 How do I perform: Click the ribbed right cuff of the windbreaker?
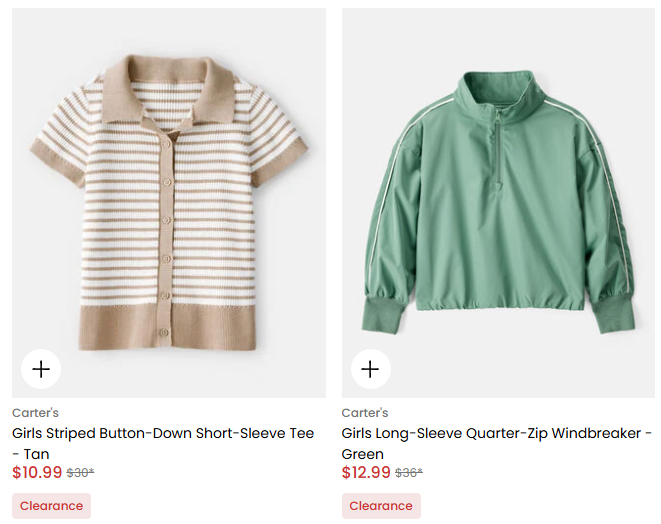pyautogui.click(x=611, y=311)
